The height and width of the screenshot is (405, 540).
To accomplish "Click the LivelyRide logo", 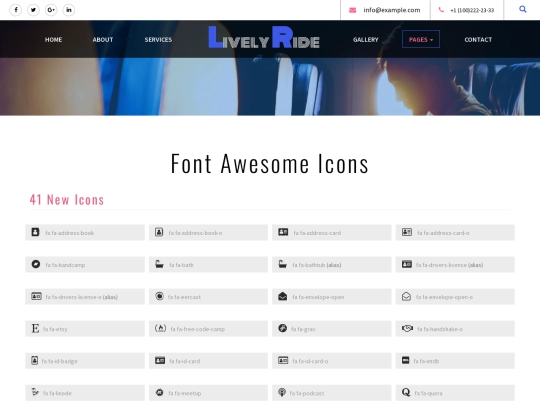I will pyautogui.click(x=264, y=37).
